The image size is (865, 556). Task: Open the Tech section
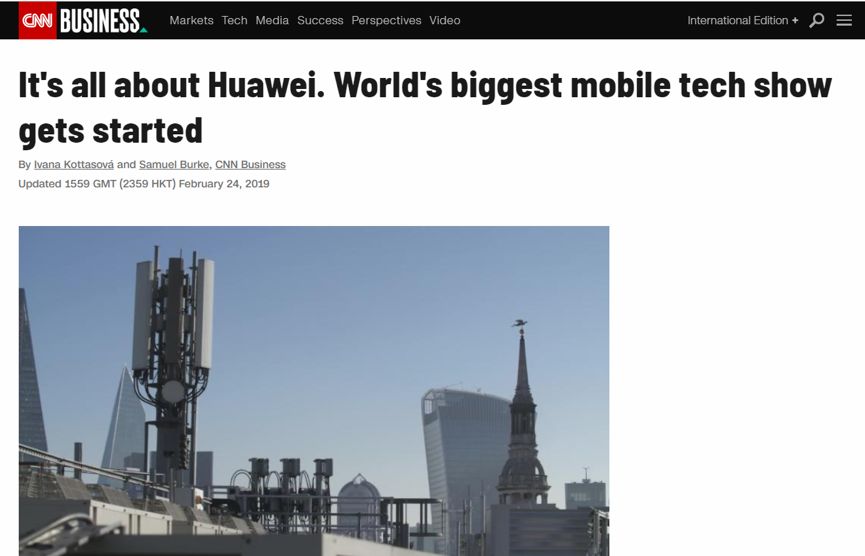[234, 20]
